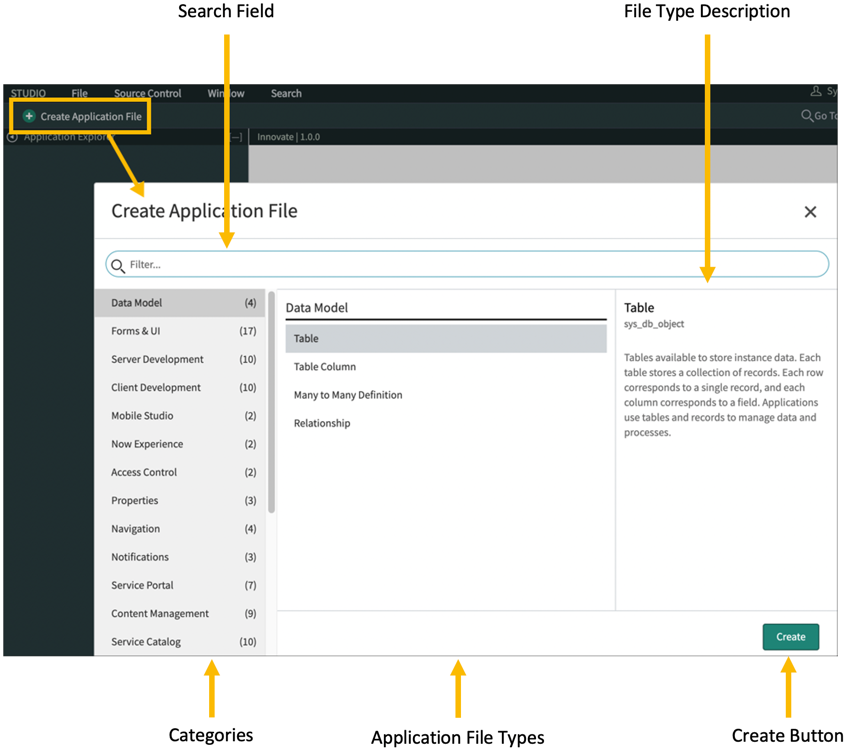Click the magnifying glass inside the Filter field
This screenshot has width=846, height=751.
click(120, 264)
